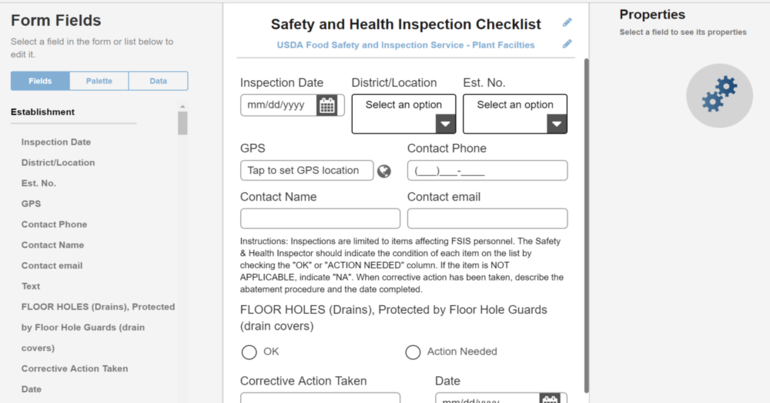Click the USDA Food Safety and Inspection Service subtitle
The height and width of the screenshot is (403, 770).
pos(406,45)
